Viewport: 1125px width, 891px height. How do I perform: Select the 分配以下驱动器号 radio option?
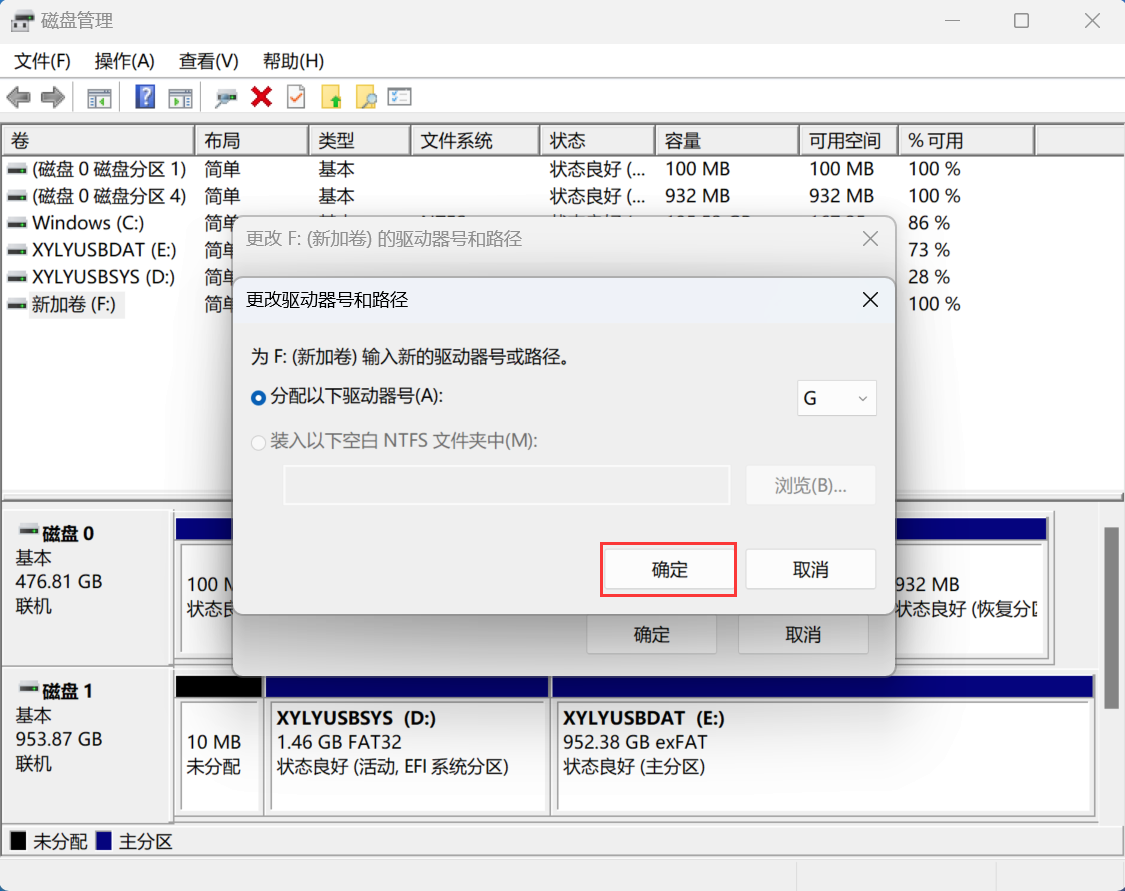point(258,398)
